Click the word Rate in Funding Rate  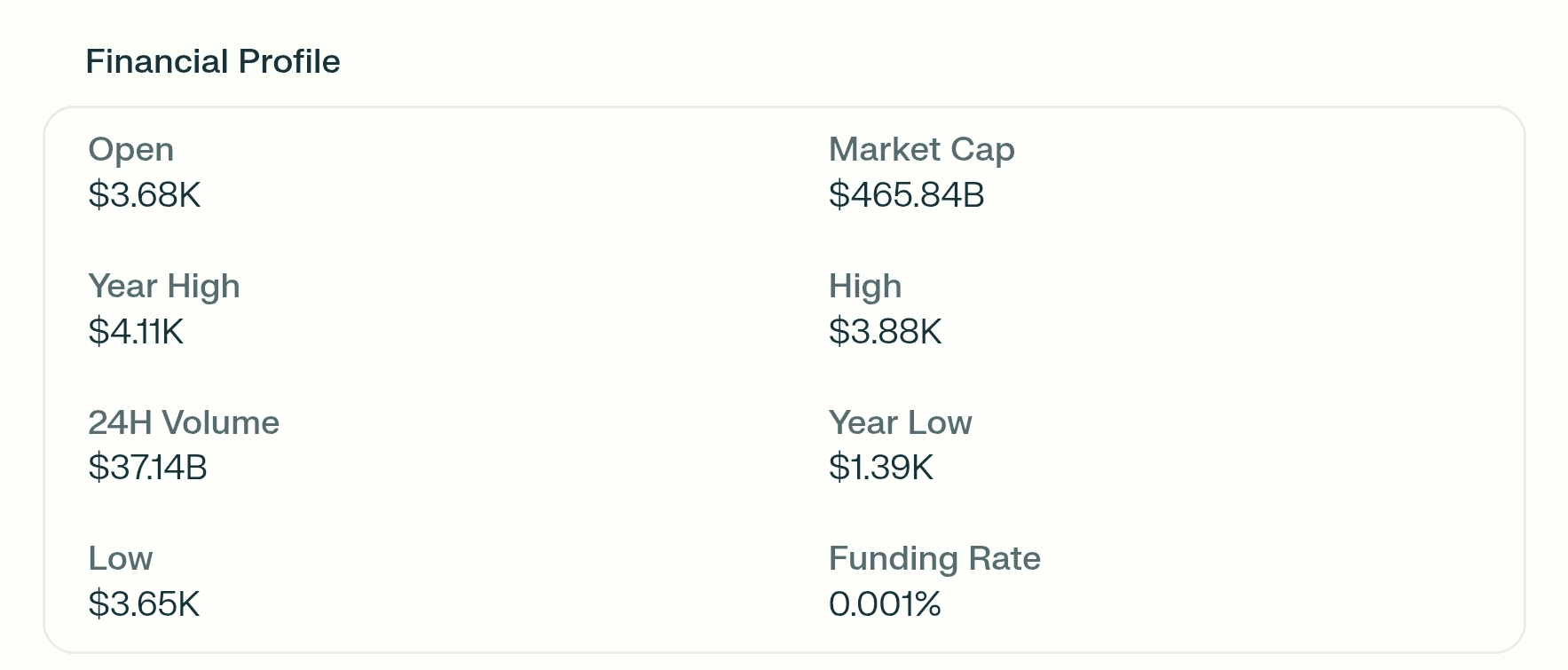pyautogui.click(x=1005, y=558)
